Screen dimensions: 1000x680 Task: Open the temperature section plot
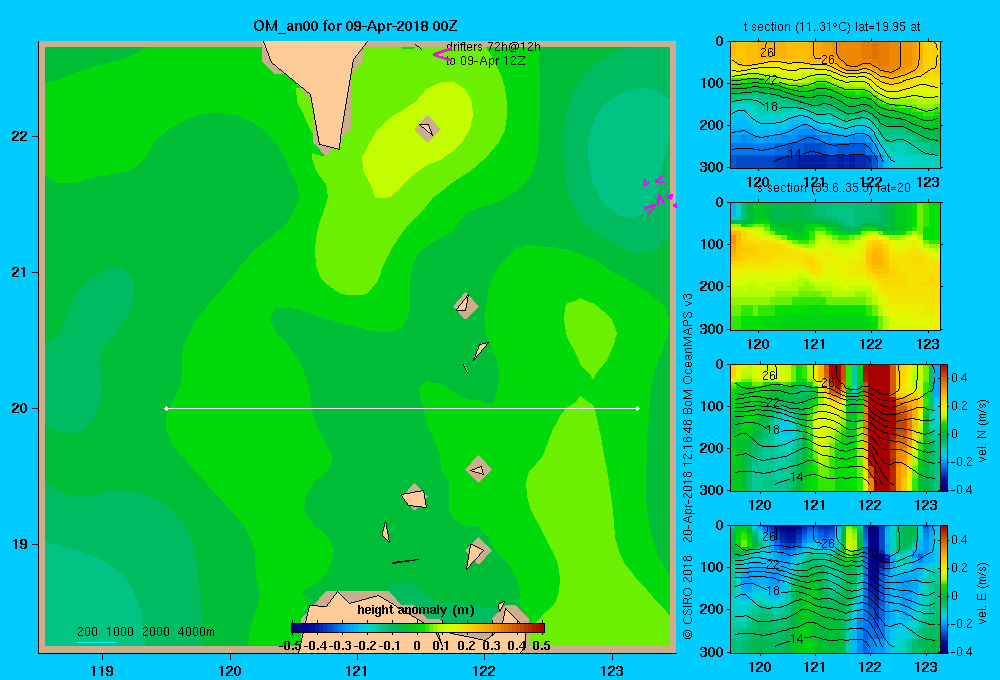(x=835, y=105)
